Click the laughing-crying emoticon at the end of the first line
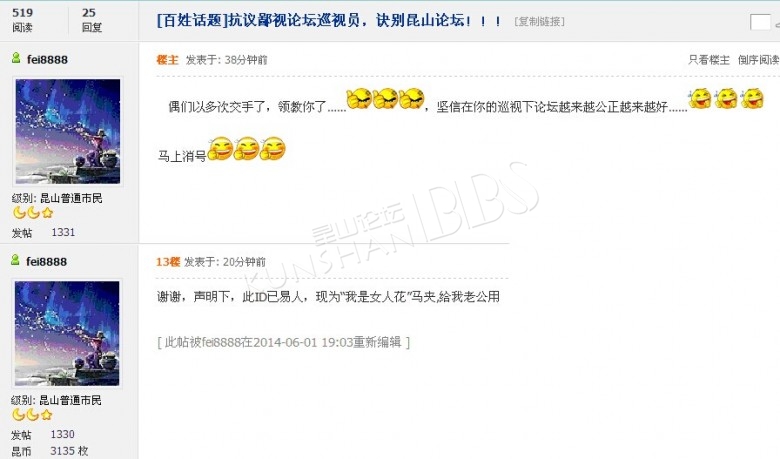Screen dimensions: 780x459 (752, 98)
